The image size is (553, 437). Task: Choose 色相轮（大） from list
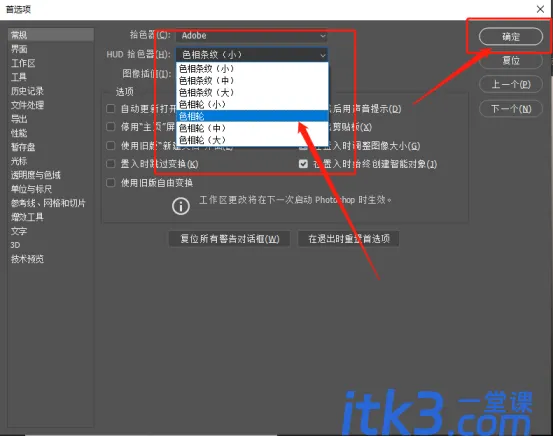click(252, 140)
